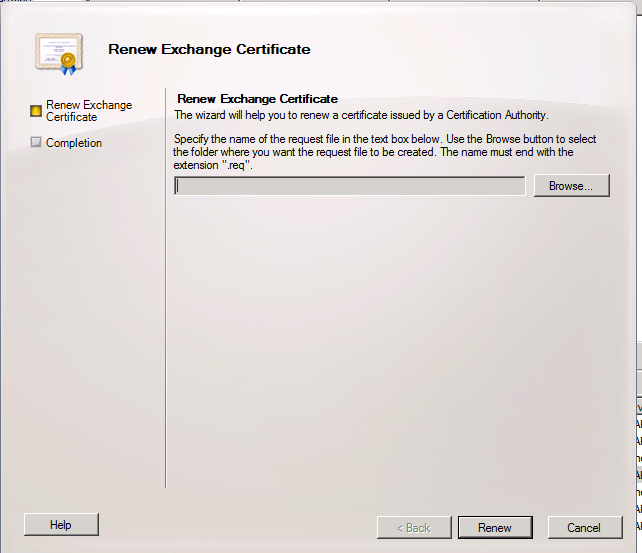Viewport: 642px width, 553px height.
Task: Click the Browse... button
Action: coord(572,186)
